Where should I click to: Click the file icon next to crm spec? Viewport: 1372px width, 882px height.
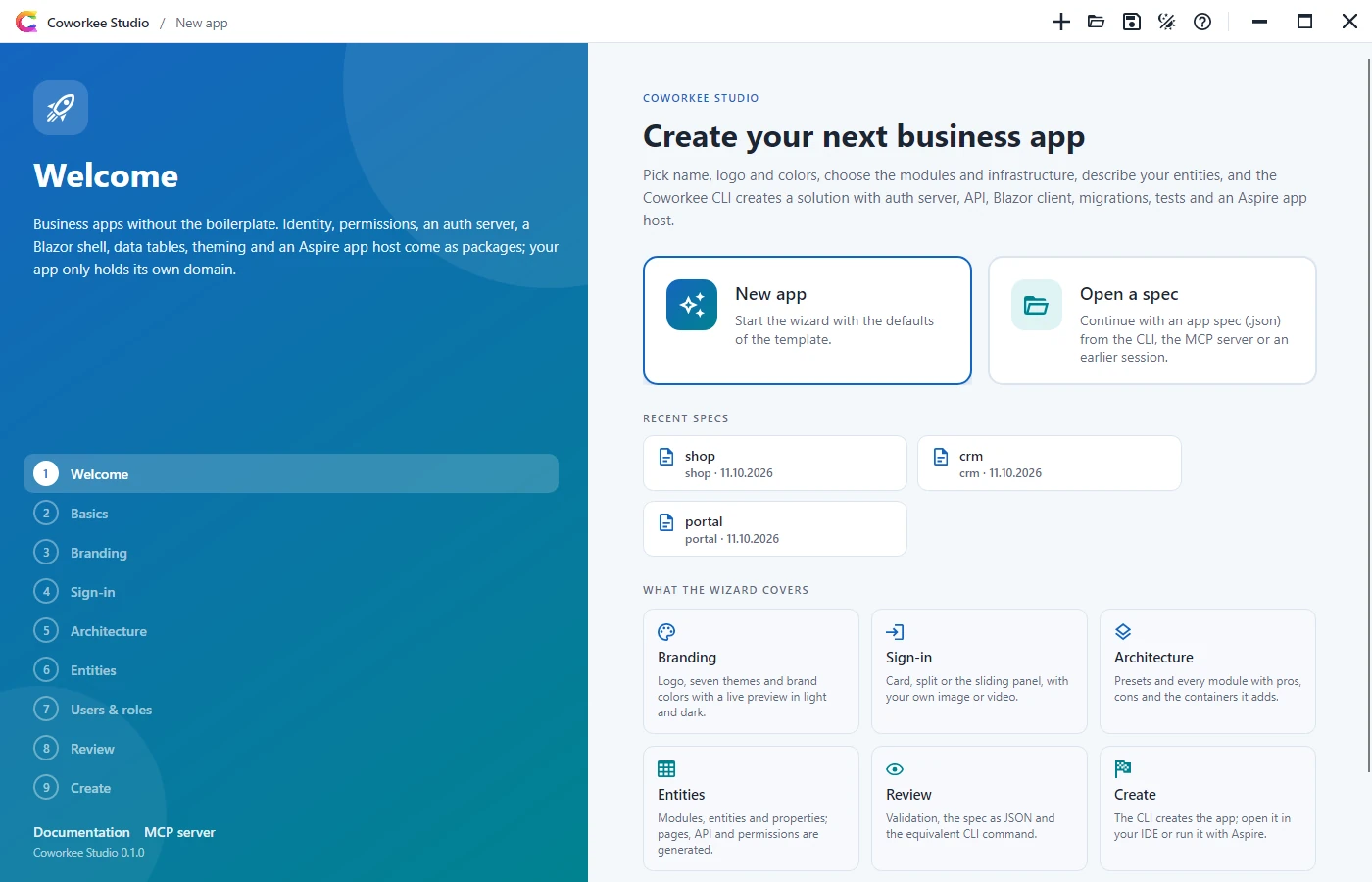[x=941, y=457]
